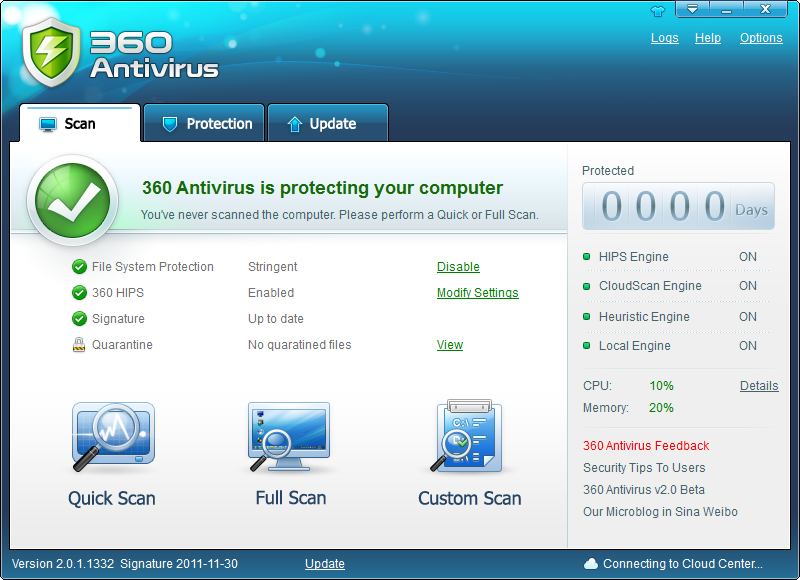Switch to the Protection tab
The width and height of the screenshot is (800, 580).
[205, 124]
